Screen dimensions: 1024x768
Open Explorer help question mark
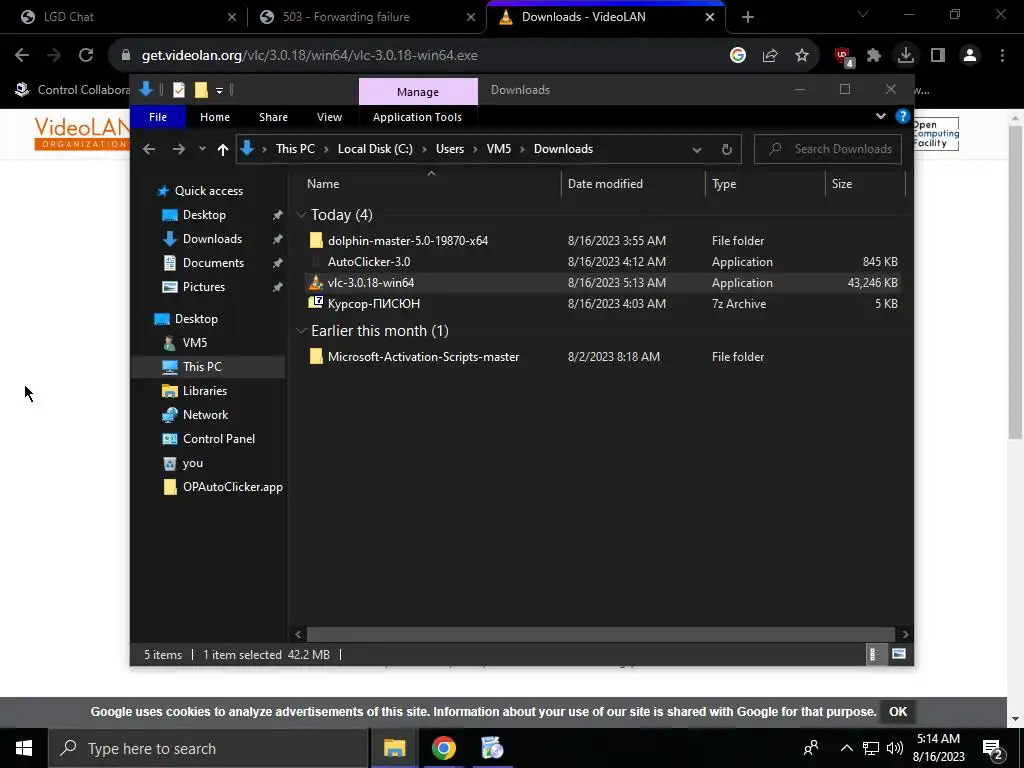click(x=903, y=116)
